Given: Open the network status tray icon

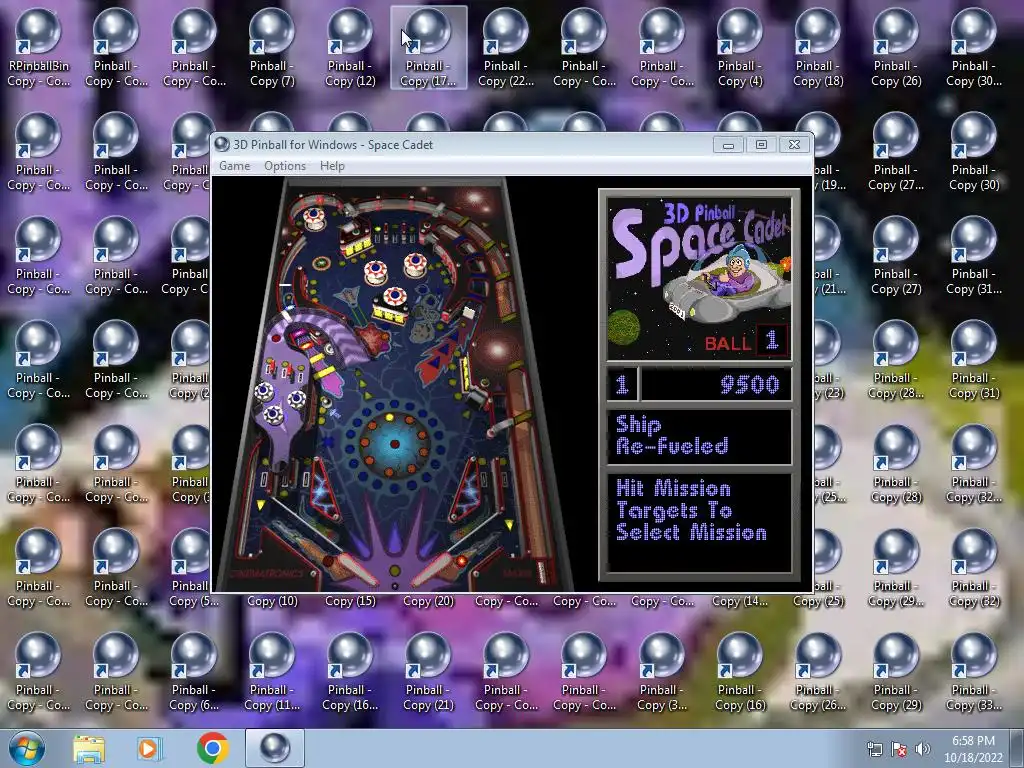Looking at the screenshot, I should click(x=874, y=748).
